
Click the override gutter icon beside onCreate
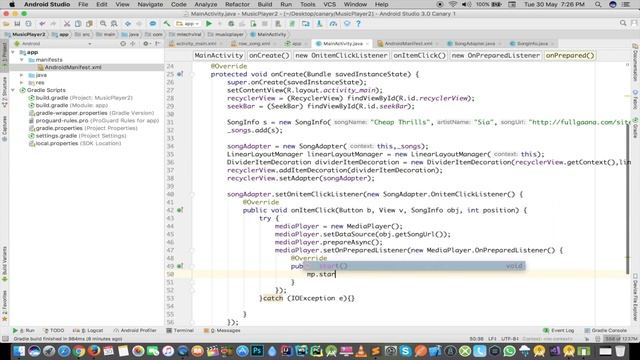pos(180,74)
